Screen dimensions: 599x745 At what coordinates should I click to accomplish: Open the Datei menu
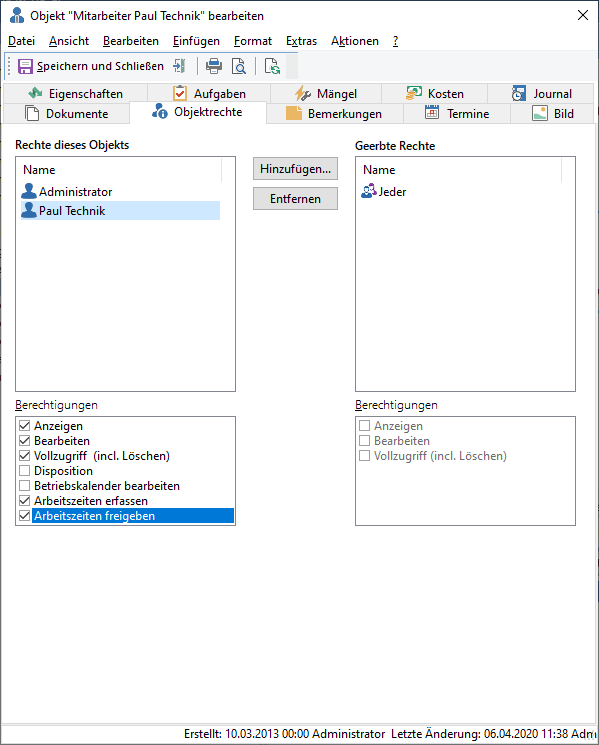[21, 41]
